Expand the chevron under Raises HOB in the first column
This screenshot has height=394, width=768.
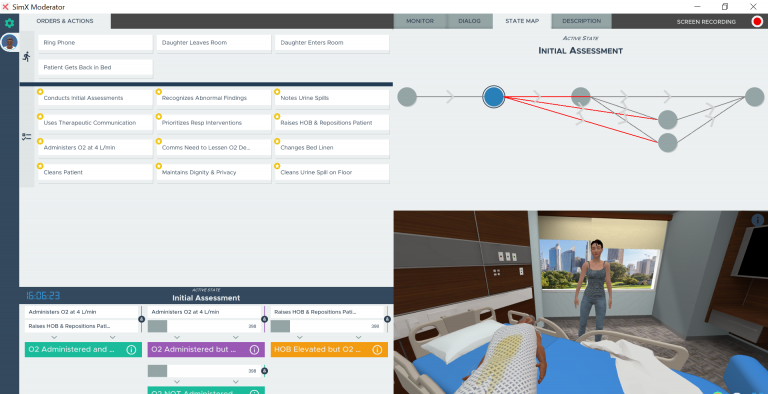click(x=54, y=337)
